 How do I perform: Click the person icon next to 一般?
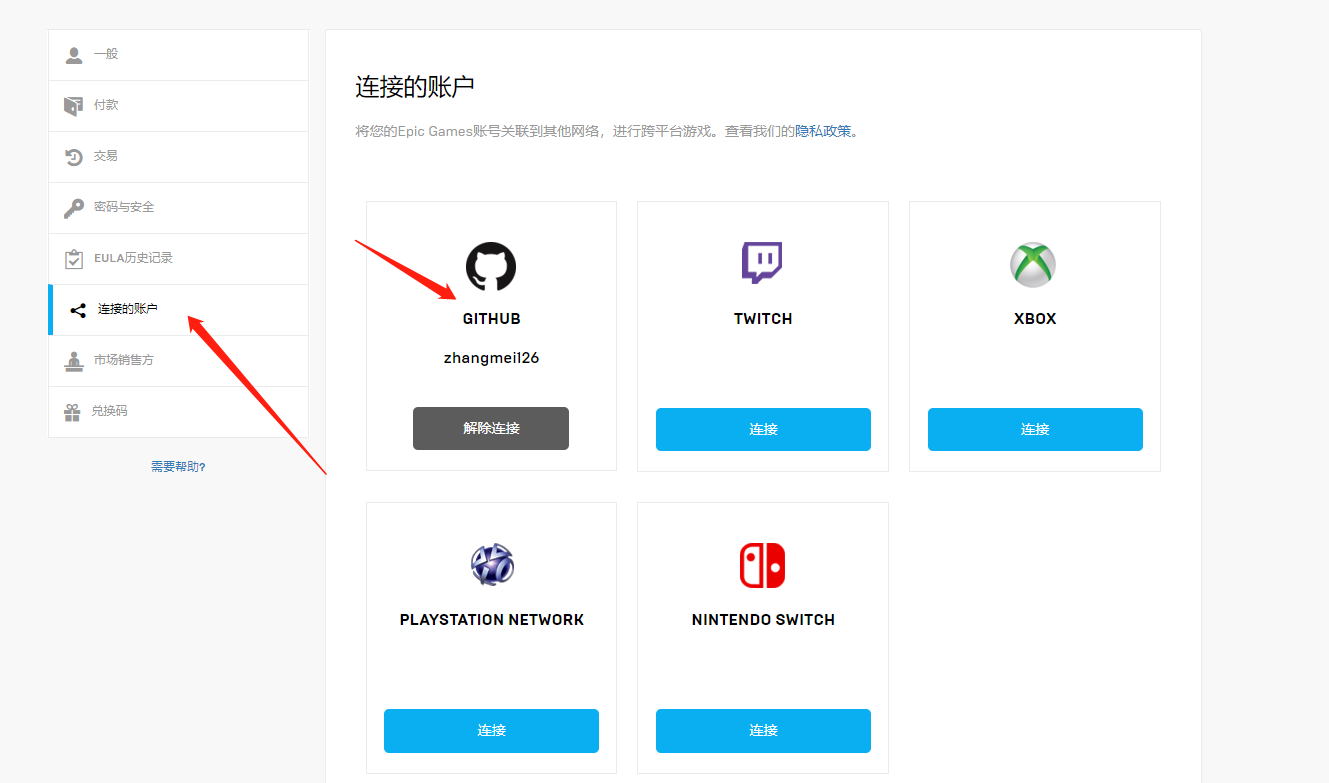74,55
